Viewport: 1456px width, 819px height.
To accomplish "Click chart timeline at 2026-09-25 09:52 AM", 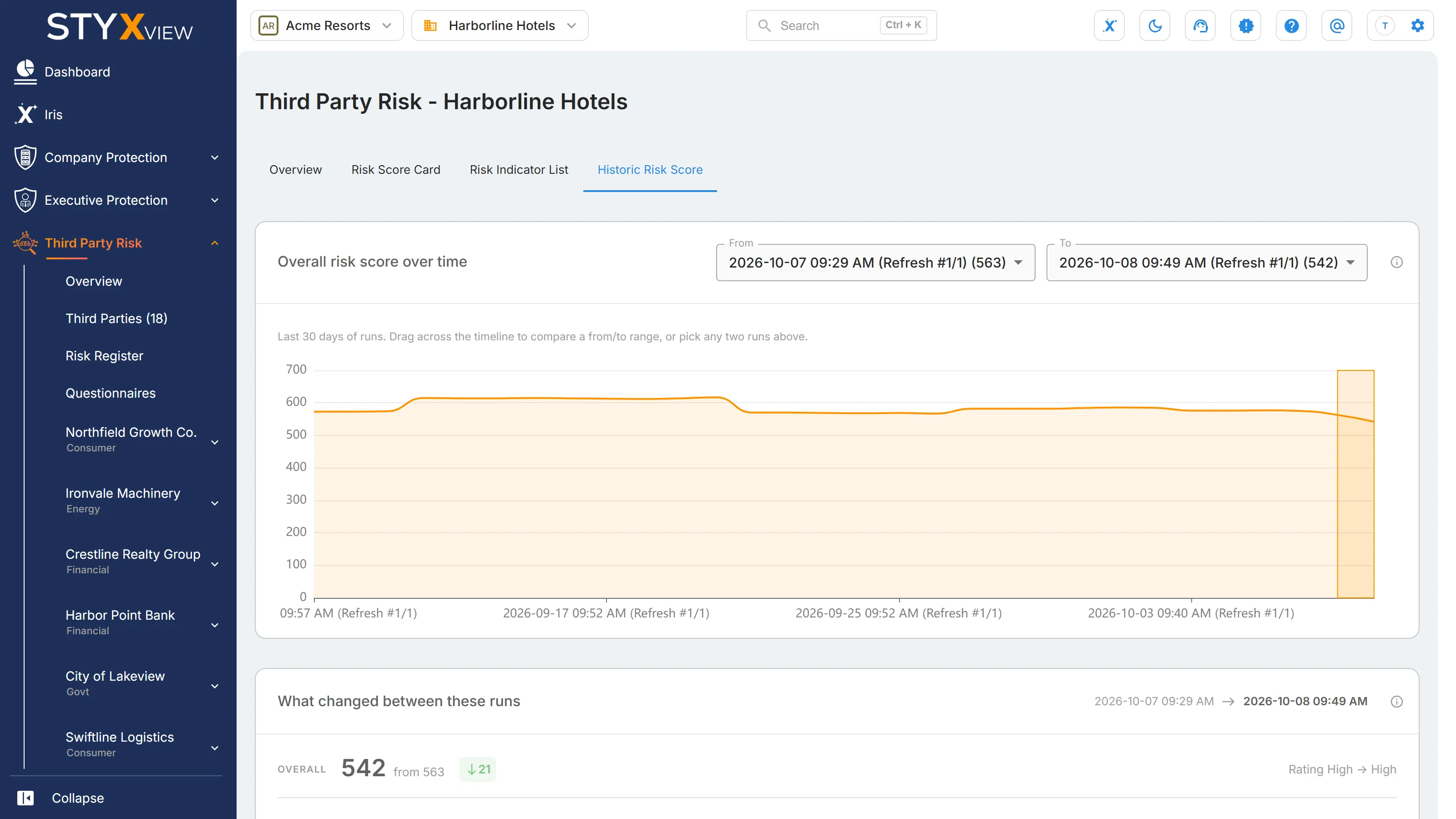I will pos(899,613).
